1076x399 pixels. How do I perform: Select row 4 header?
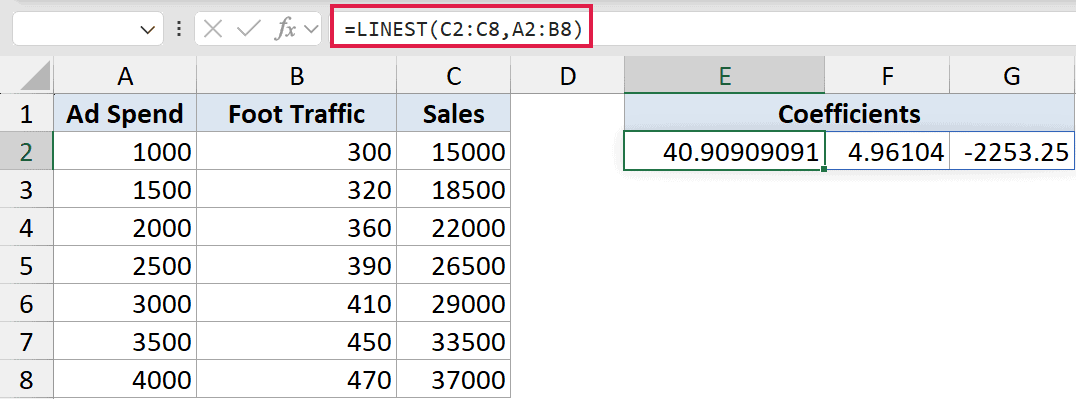26,227
